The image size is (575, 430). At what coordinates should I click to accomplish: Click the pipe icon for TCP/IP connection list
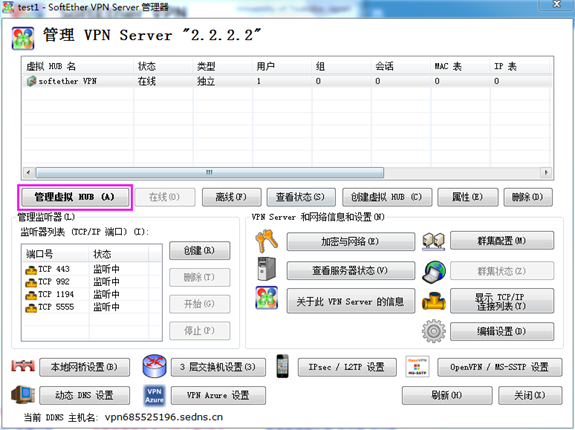pyautogui.click(x=434, y=301)
